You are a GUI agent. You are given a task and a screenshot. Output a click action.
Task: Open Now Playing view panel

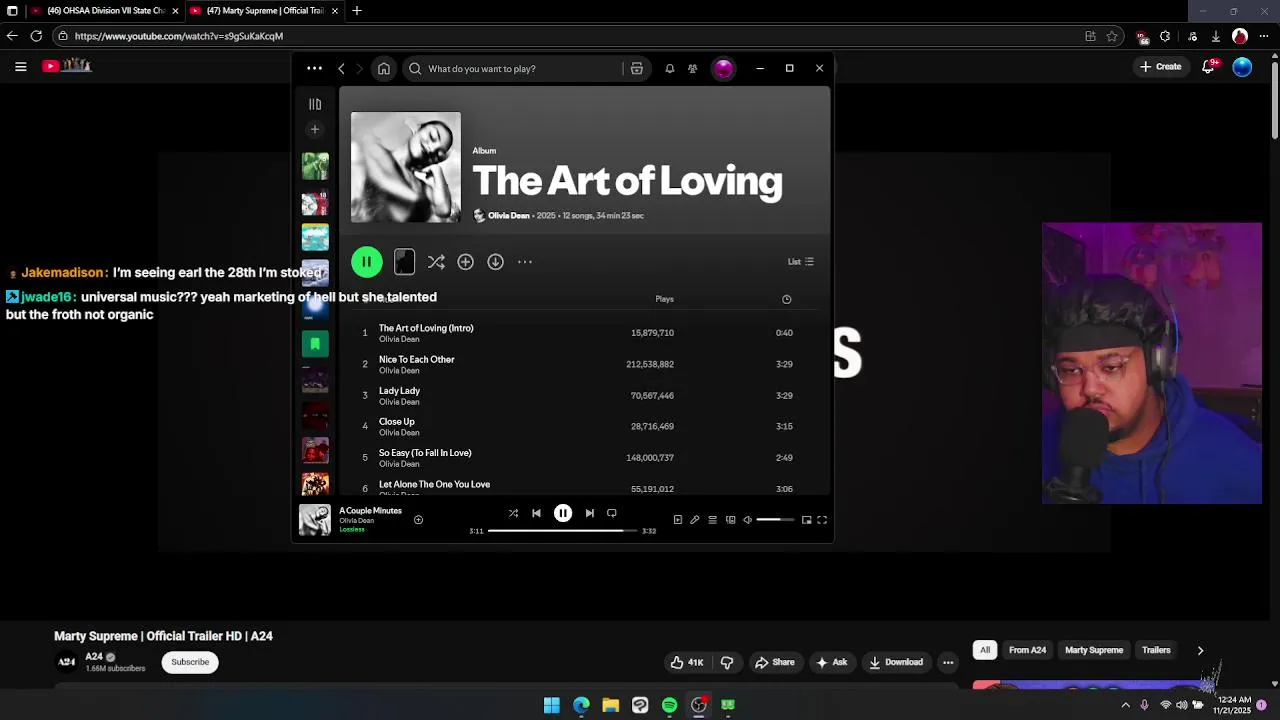click(x=677, y=520)
